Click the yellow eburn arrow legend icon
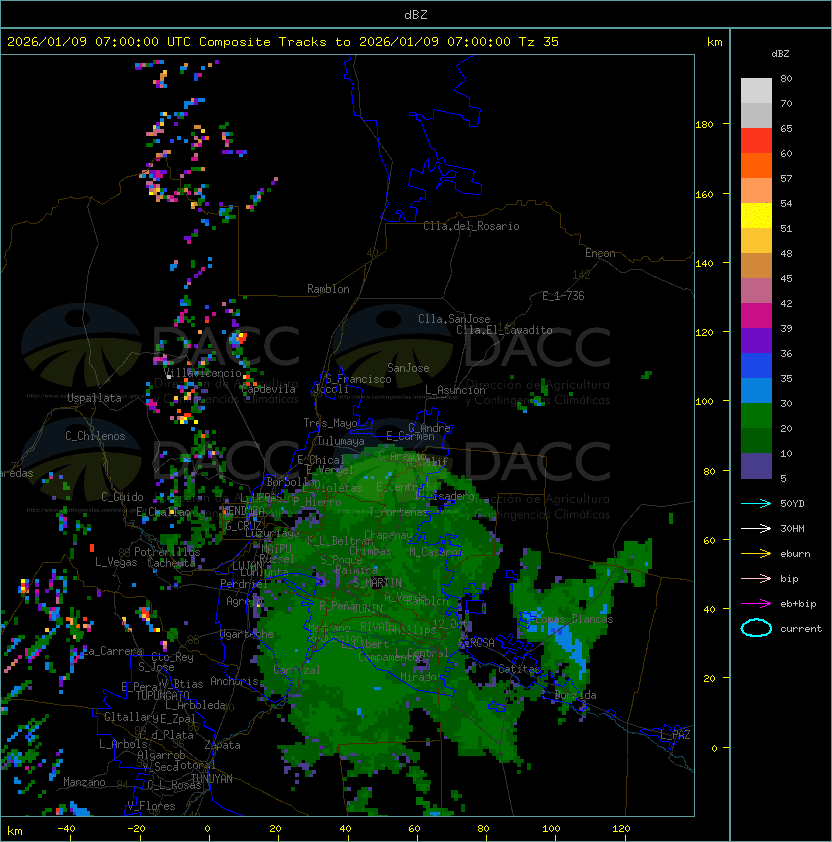The height and width of the screenshot is (842, 832). click(756, 554)
